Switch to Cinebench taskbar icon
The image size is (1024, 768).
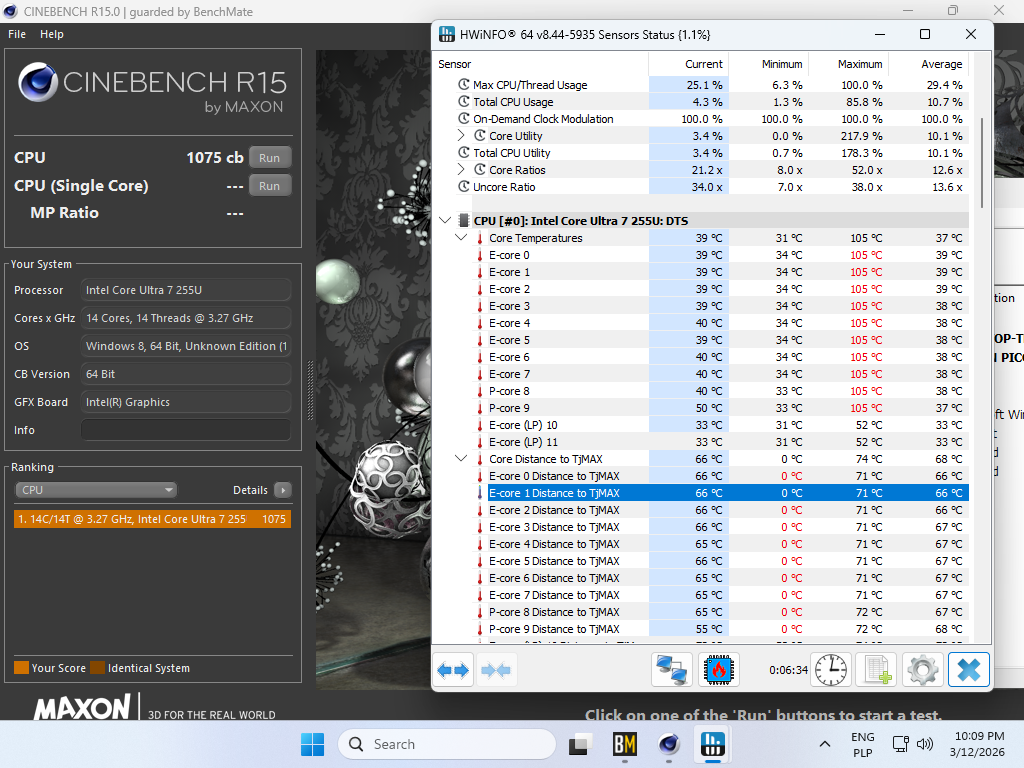669,744
